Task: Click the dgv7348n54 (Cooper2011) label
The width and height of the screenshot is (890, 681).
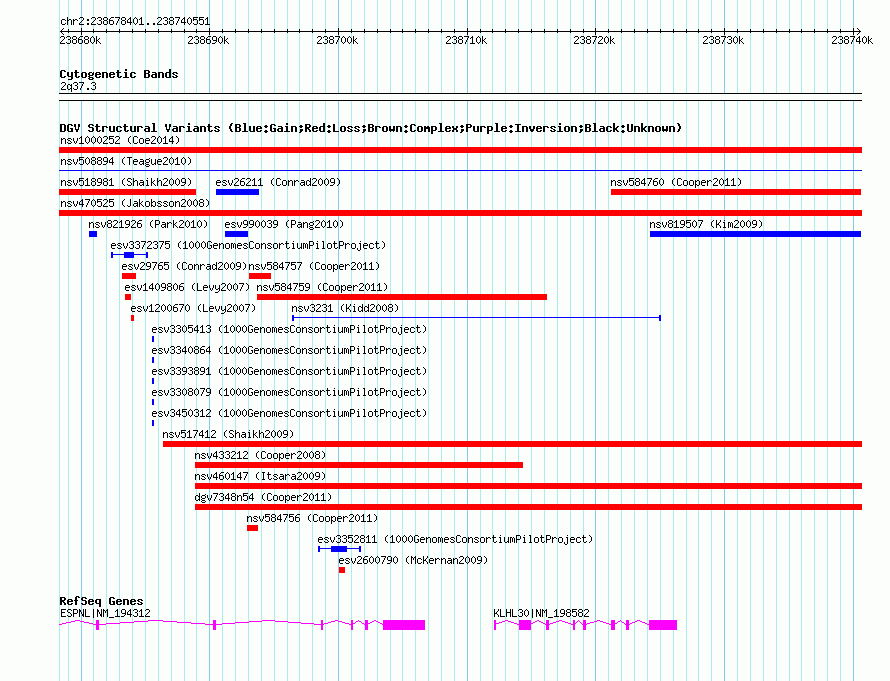Action: tap(263, 497)
